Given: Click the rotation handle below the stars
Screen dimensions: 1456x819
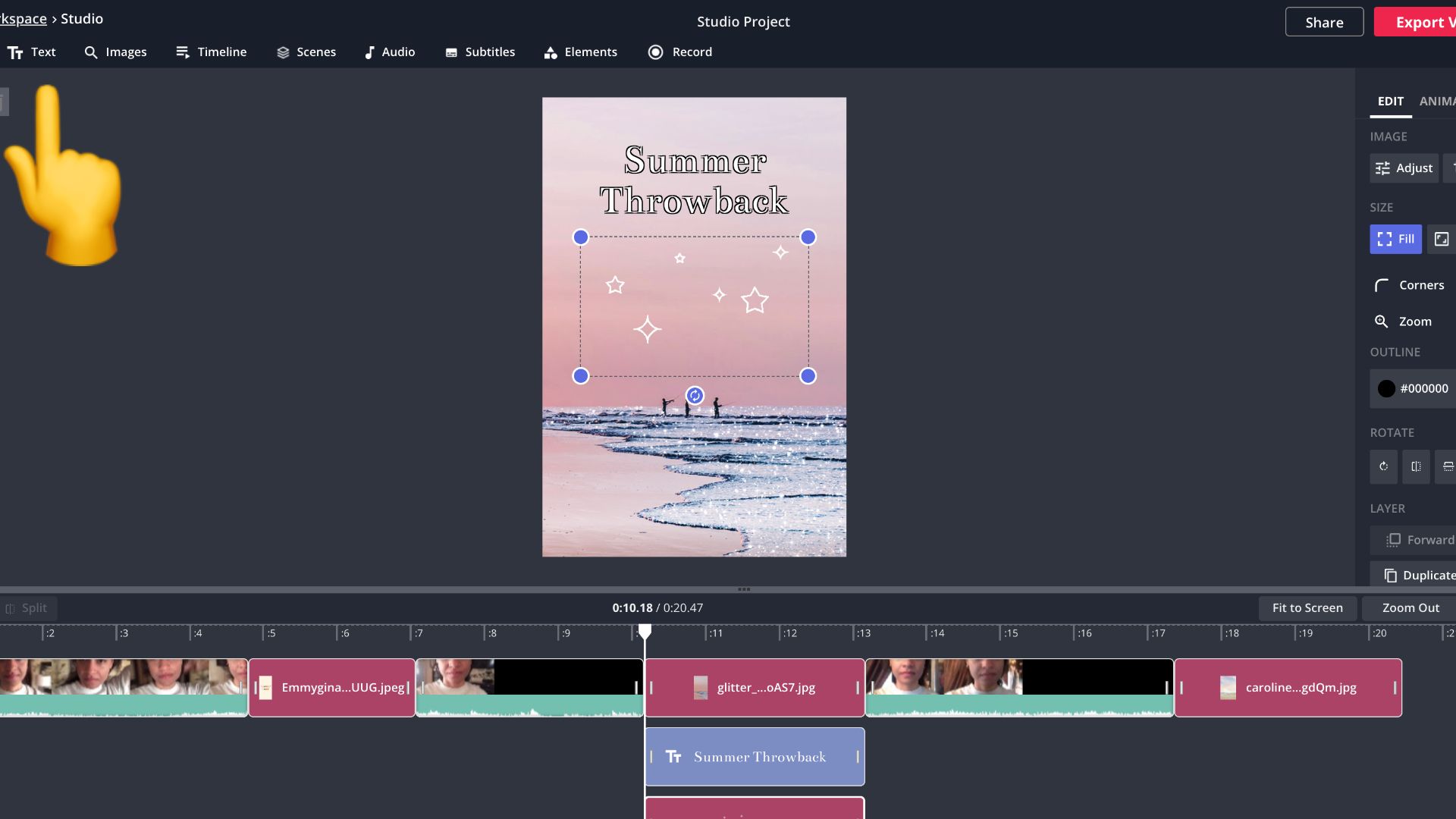Looking at the screenshot, I should pos(695,396).
